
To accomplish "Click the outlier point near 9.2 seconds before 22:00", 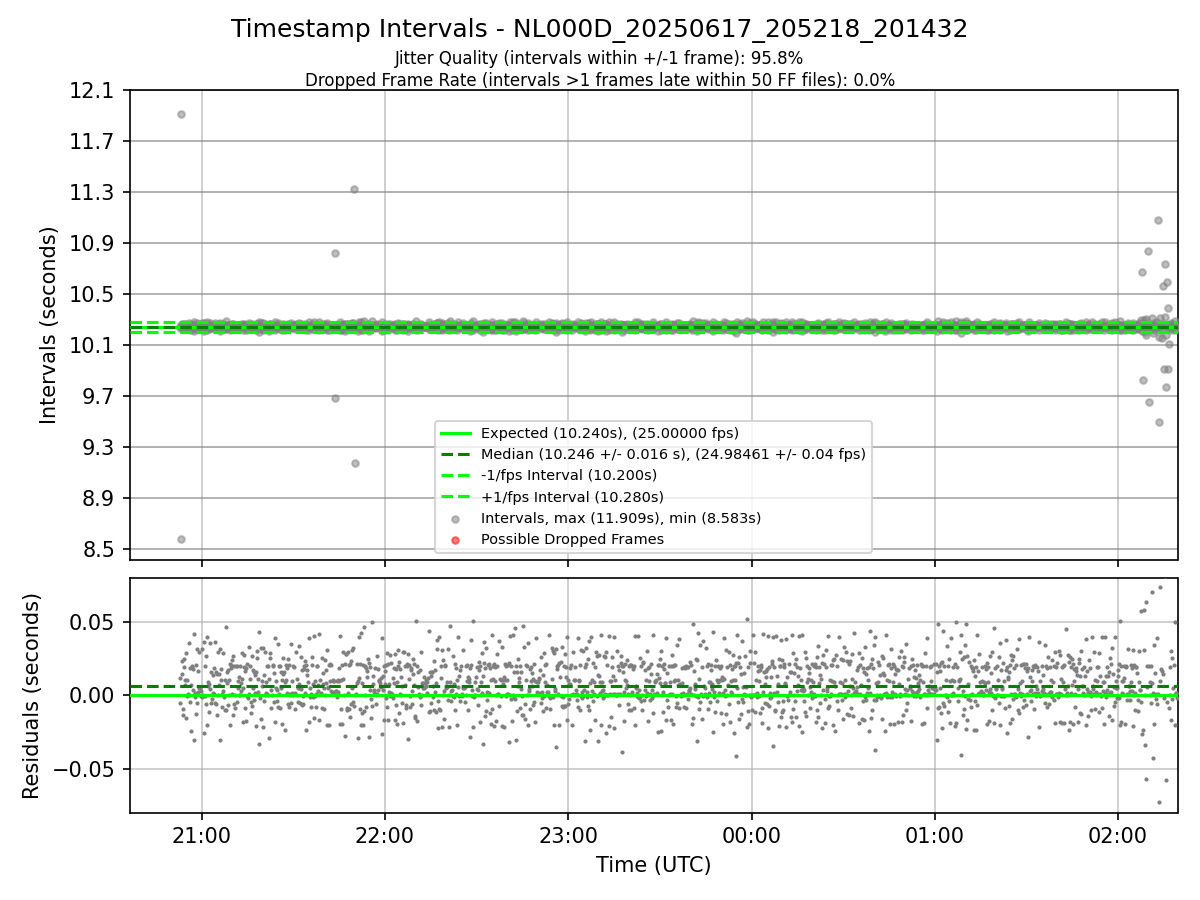I will (x=355, y=463).
